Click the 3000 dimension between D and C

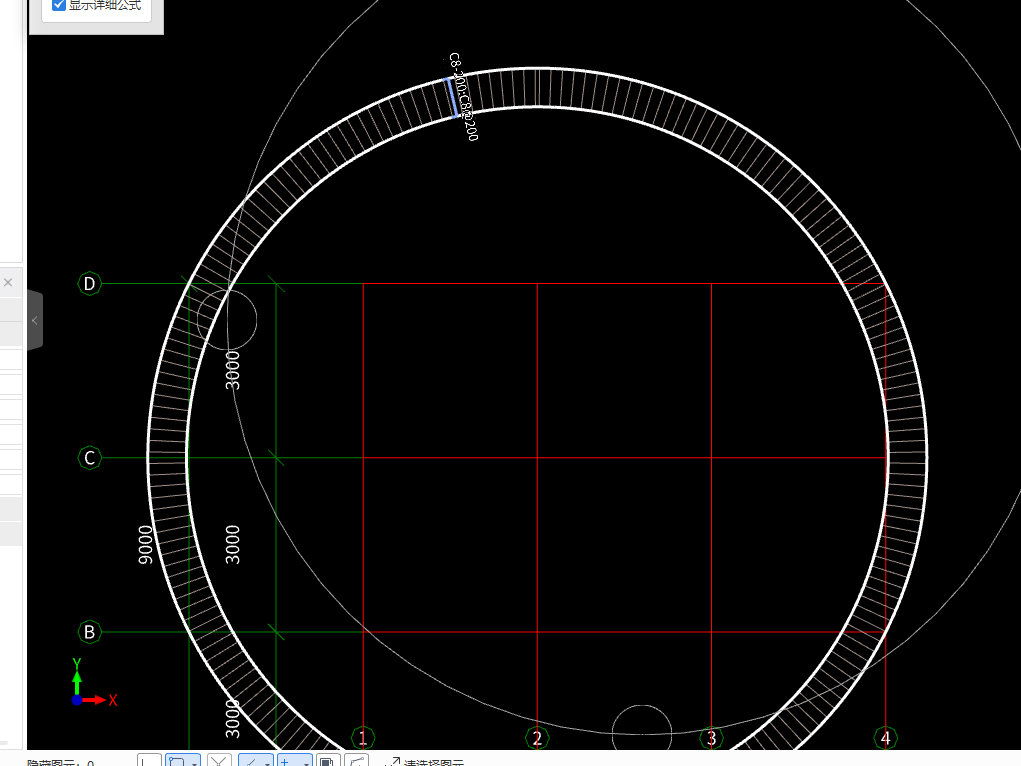[232, 370]
